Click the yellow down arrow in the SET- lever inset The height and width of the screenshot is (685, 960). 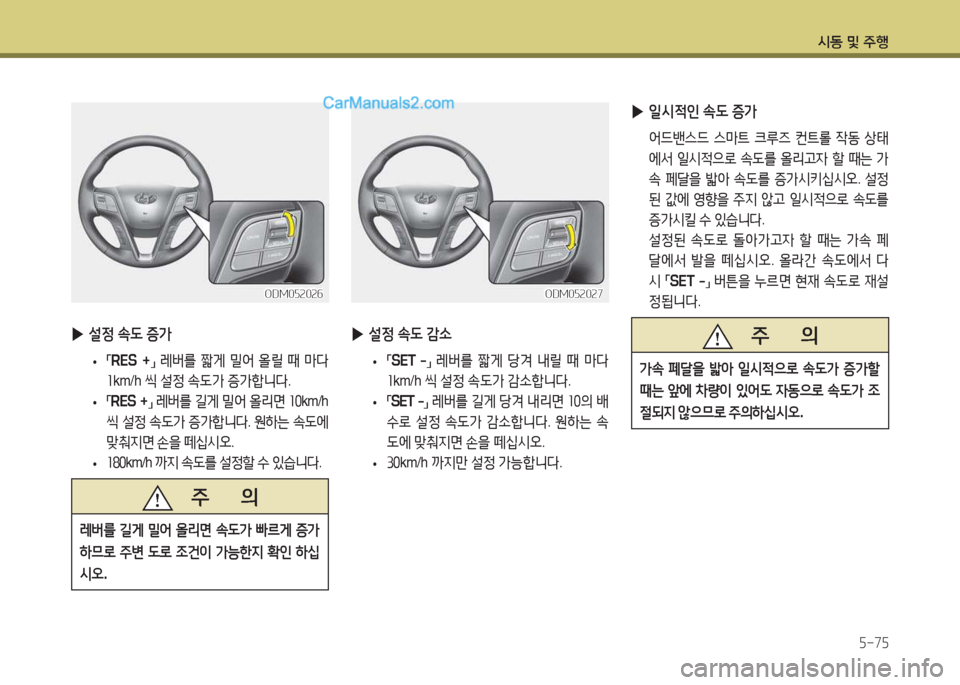pyautogui.click(x=571, y=237)
